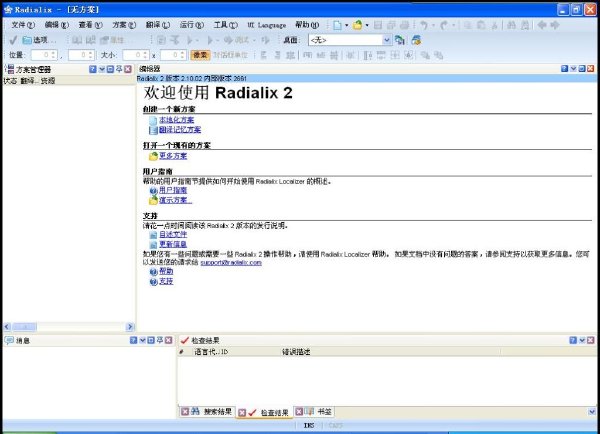
Task: Toggle the 对话框单位 dialog units button
Action: (x=230, y=55)
